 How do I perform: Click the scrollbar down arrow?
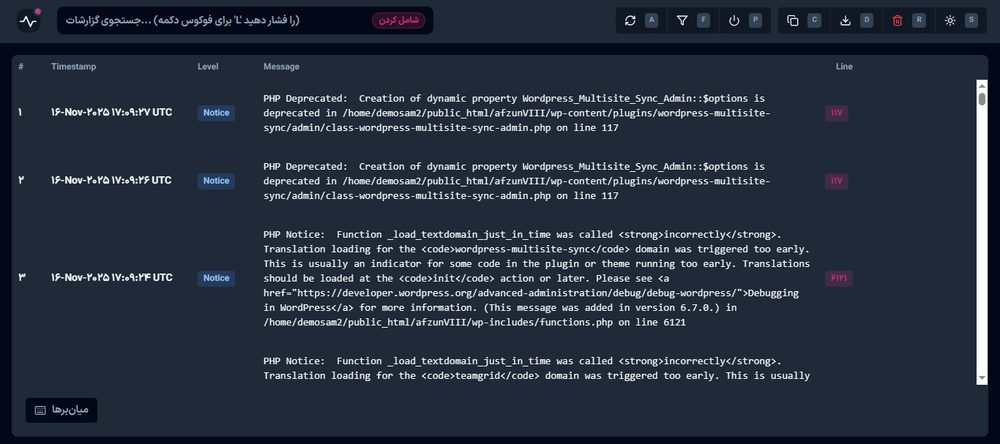click(x=982, y=377)
